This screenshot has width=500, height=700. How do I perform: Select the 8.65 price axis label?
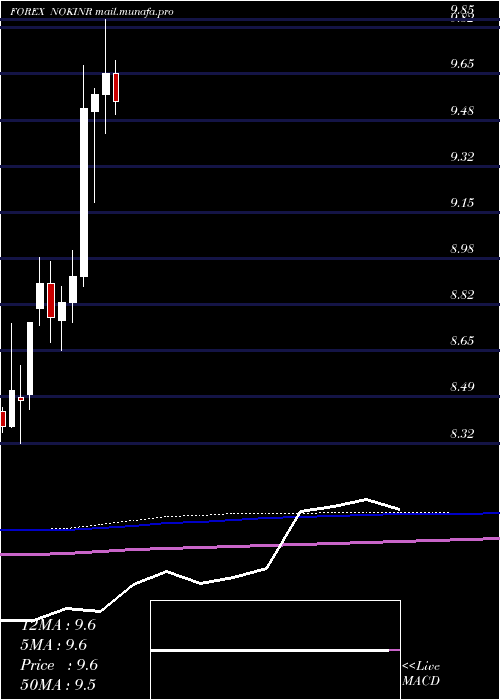(462, 341)
